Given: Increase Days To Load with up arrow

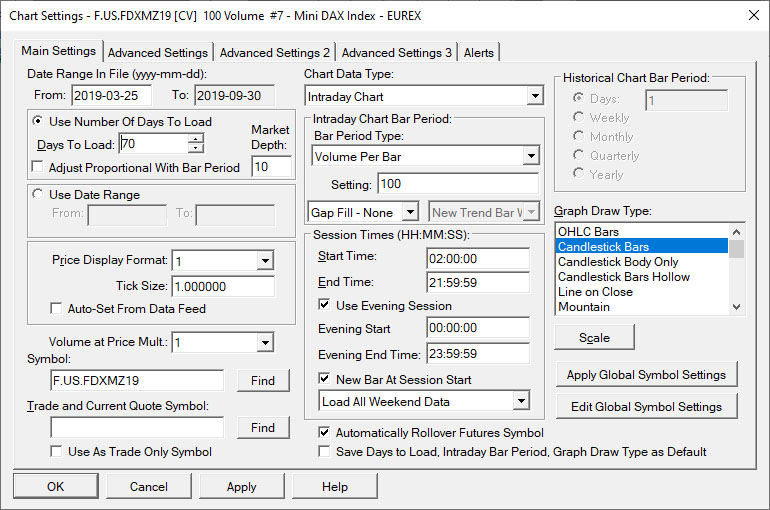Looking at the screenshot, I should [x=195, y=139].
